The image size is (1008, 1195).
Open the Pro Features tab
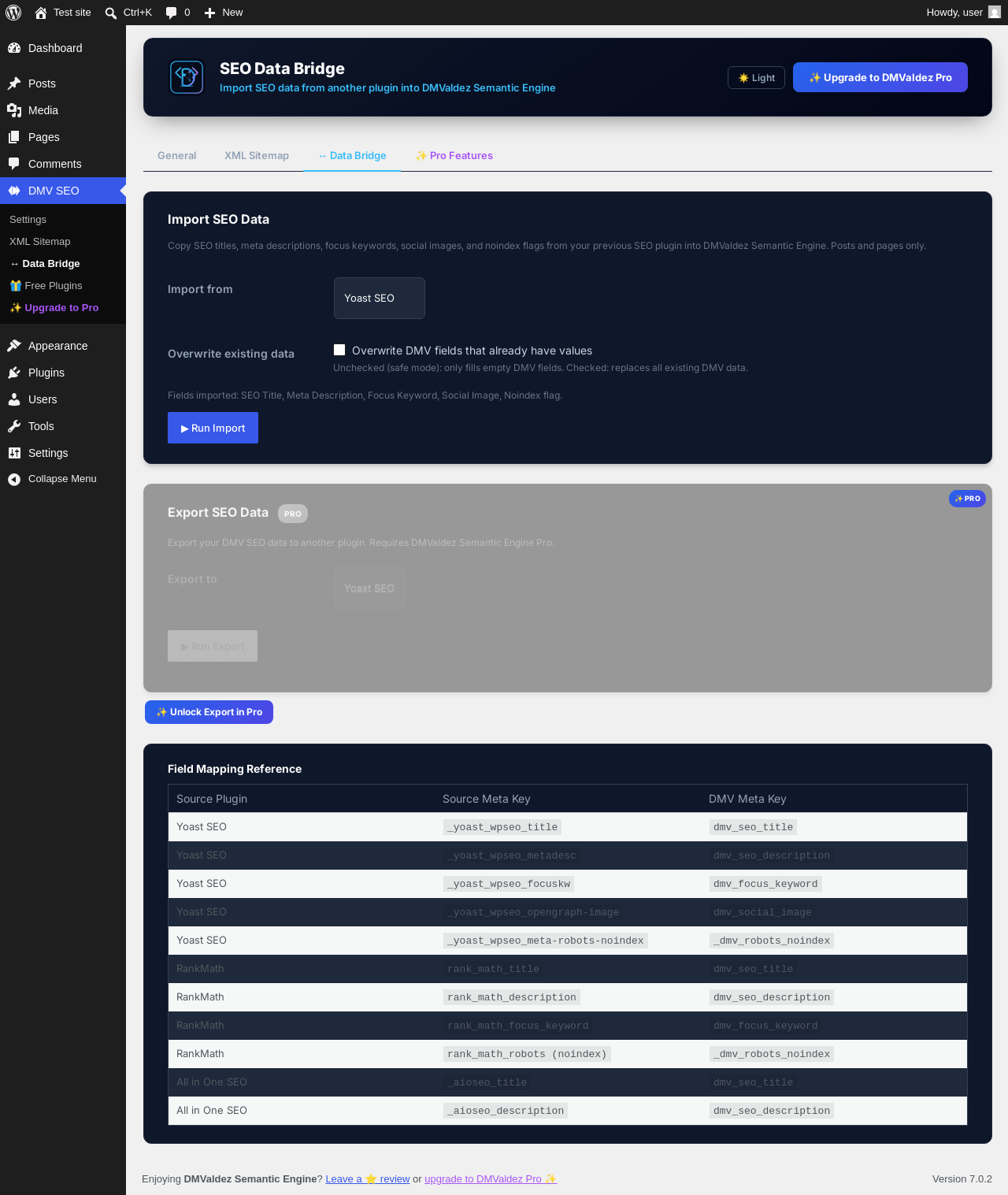454,156
